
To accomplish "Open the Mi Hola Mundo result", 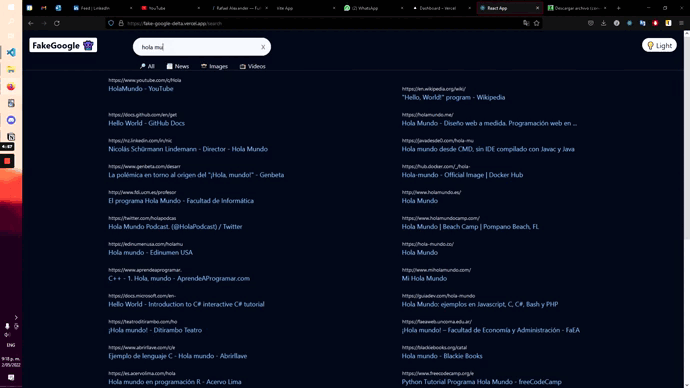I will click(x=424, y=278).
